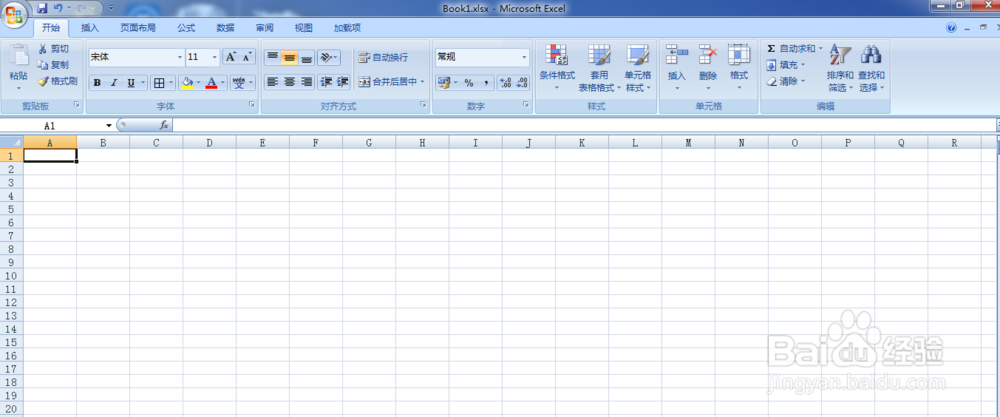Switch to the Page Layout (页面布局) tab

[x=138, y=28]
